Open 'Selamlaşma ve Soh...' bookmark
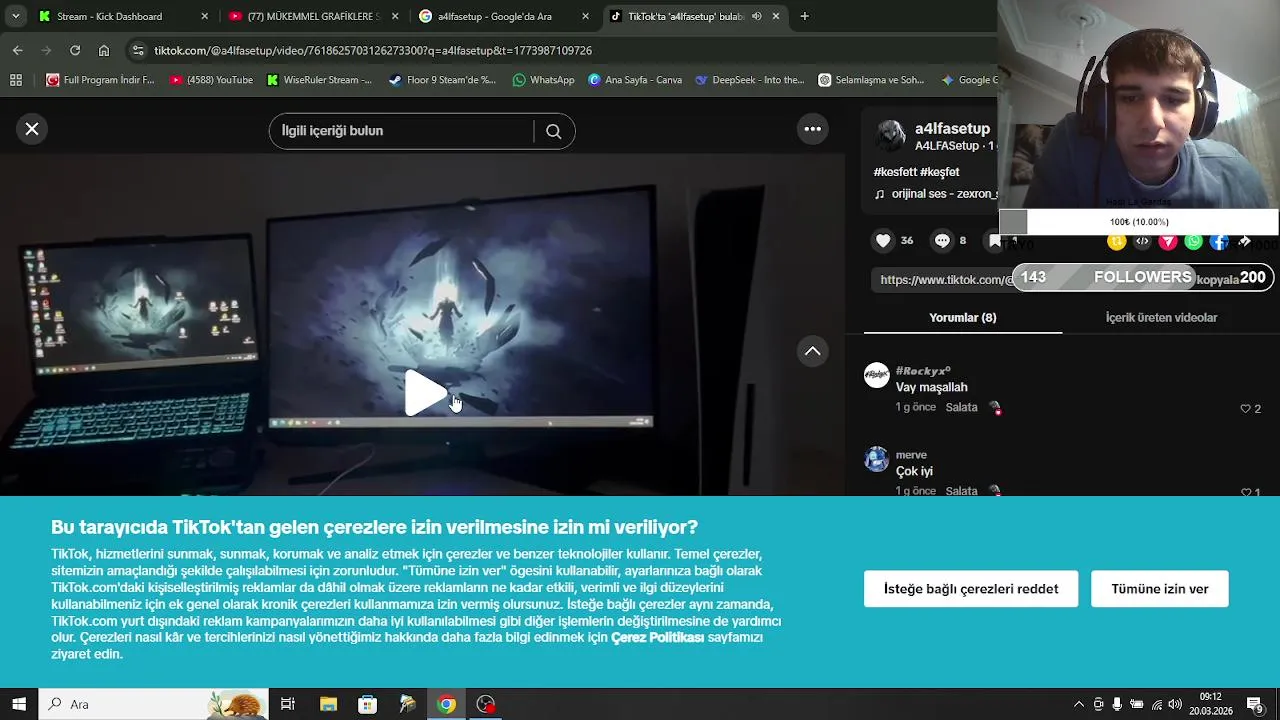 tap(871, 80)
